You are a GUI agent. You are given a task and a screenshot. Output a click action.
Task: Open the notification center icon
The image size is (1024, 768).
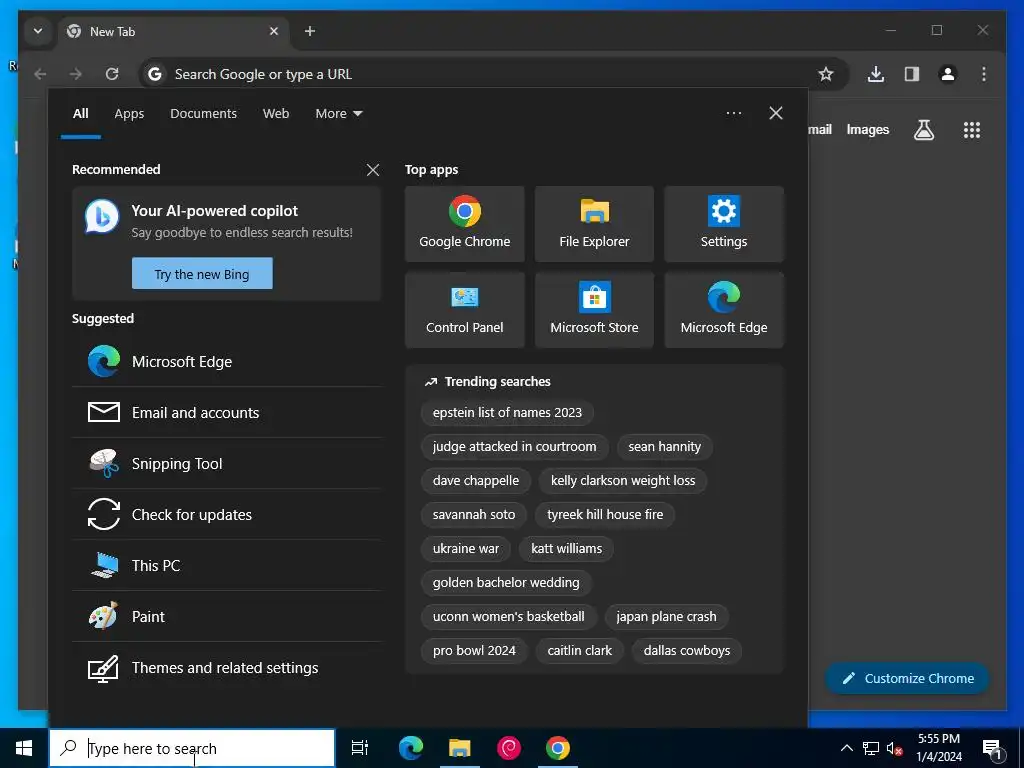(993, 748)
